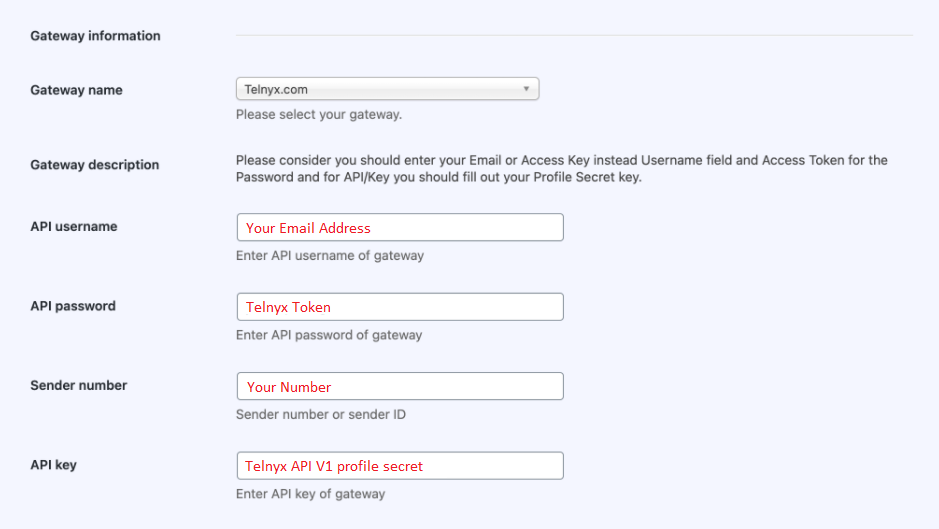
Task: Focus the API username field with Your Email Address
Action: point(400,227)
